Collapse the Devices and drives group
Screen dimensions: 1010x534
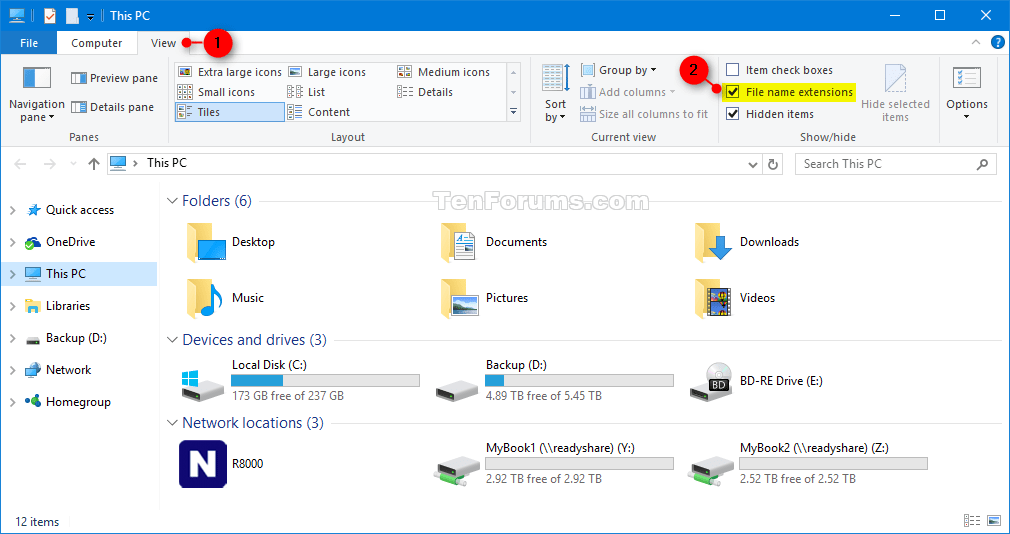pos(172,339)
